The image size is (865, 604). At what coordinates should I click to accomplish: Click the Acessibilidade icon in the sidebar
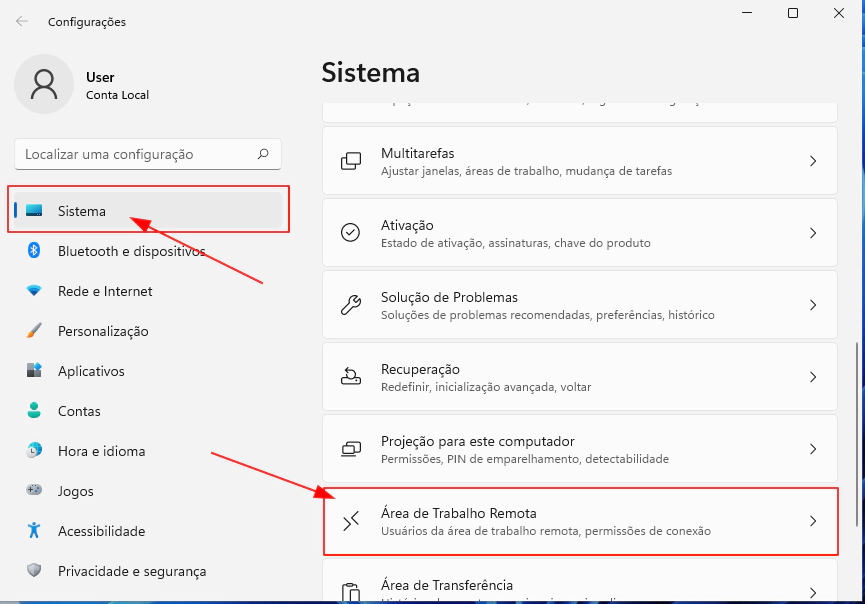coord(30,531)
